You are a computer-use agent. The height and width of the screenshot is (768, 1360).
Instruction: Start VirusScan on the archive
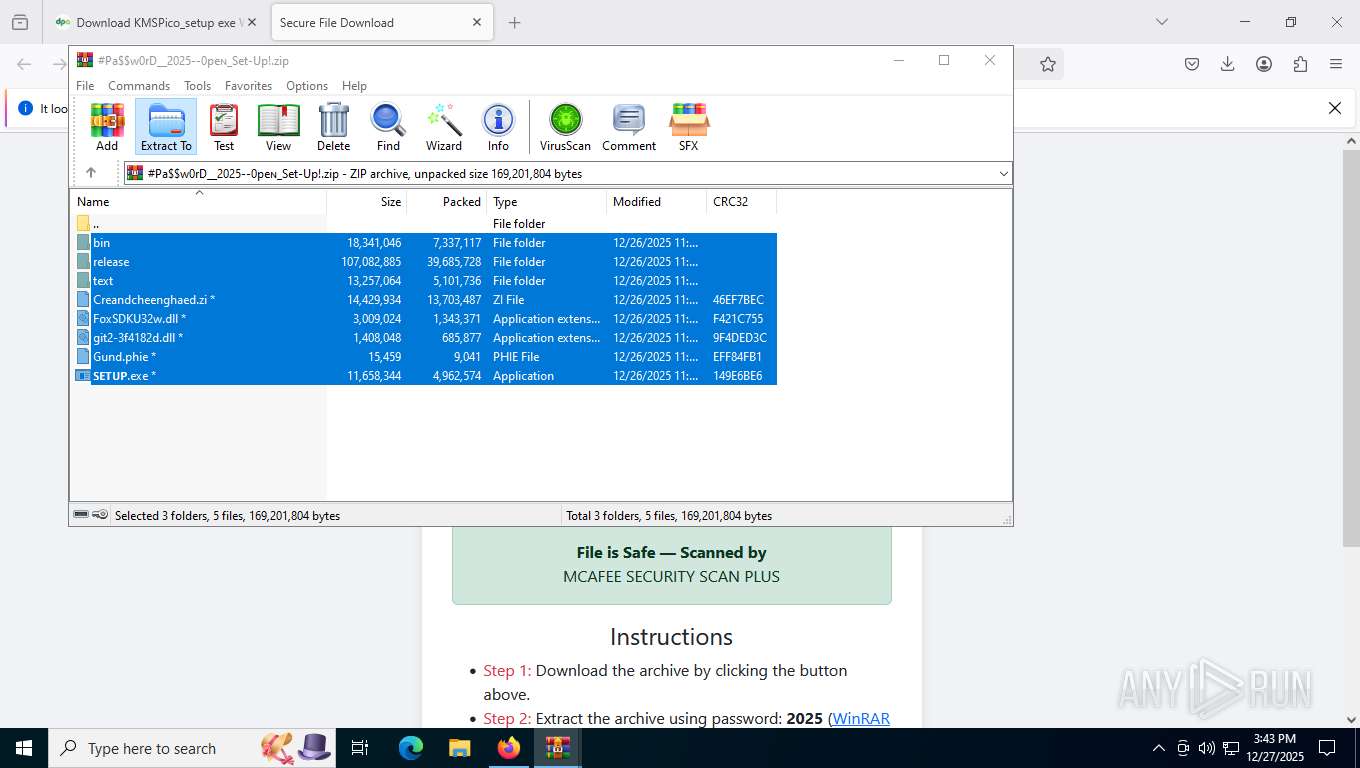pos(565,127)
